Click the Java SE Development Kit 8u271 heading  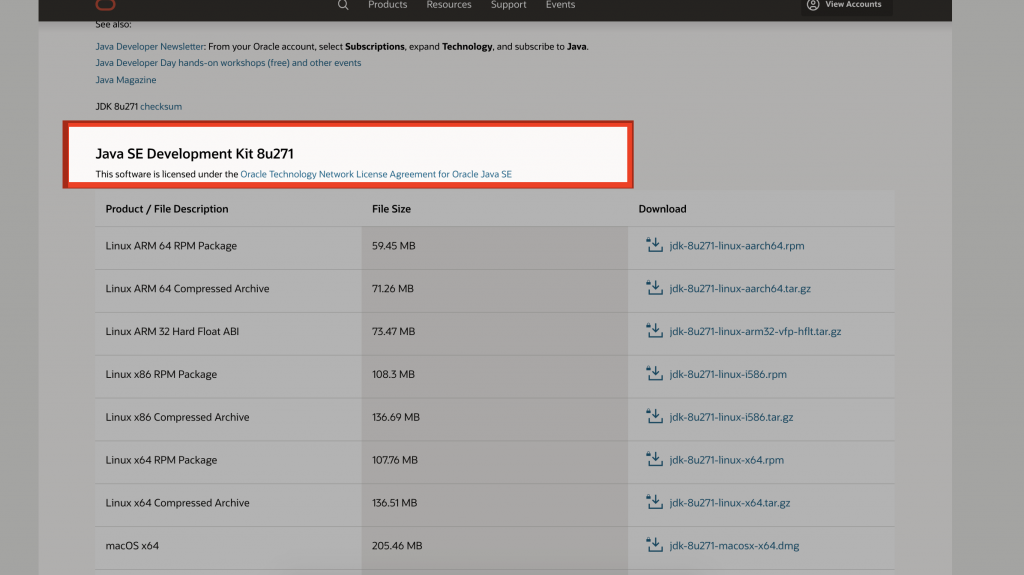[x=195, y=154]
